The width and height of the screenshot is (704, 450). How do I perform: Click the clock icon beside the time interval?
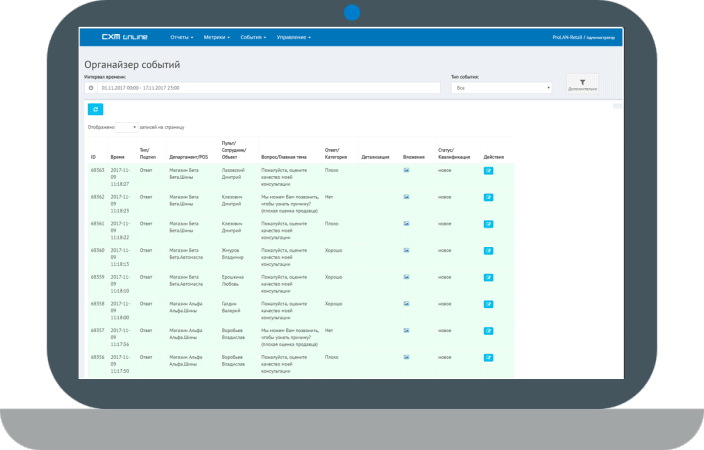pos(90,88)
